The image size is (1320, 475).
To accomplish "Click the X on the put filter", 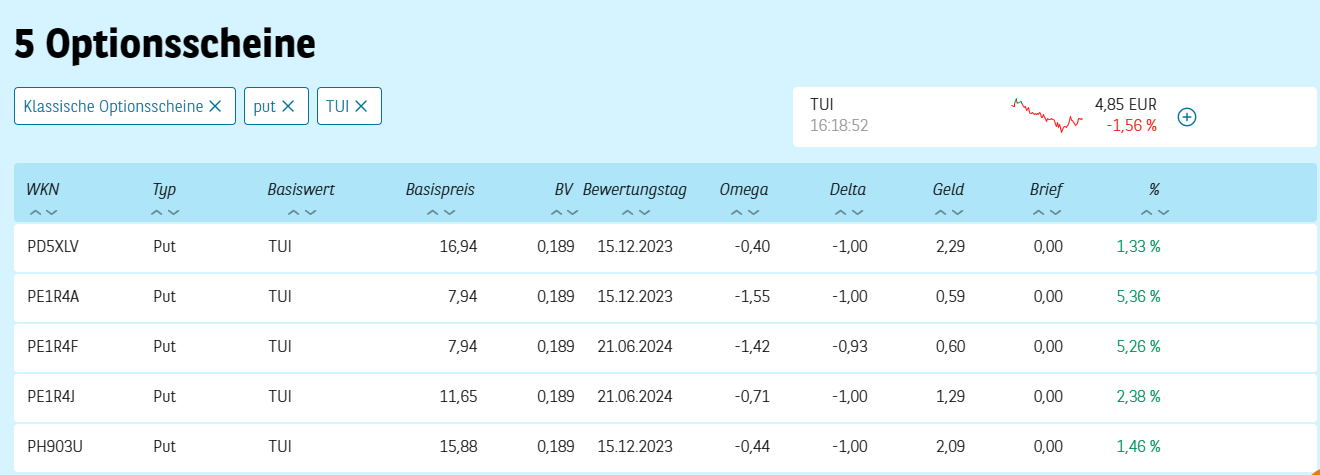I will pyautogui.click(x=288, y=106).
